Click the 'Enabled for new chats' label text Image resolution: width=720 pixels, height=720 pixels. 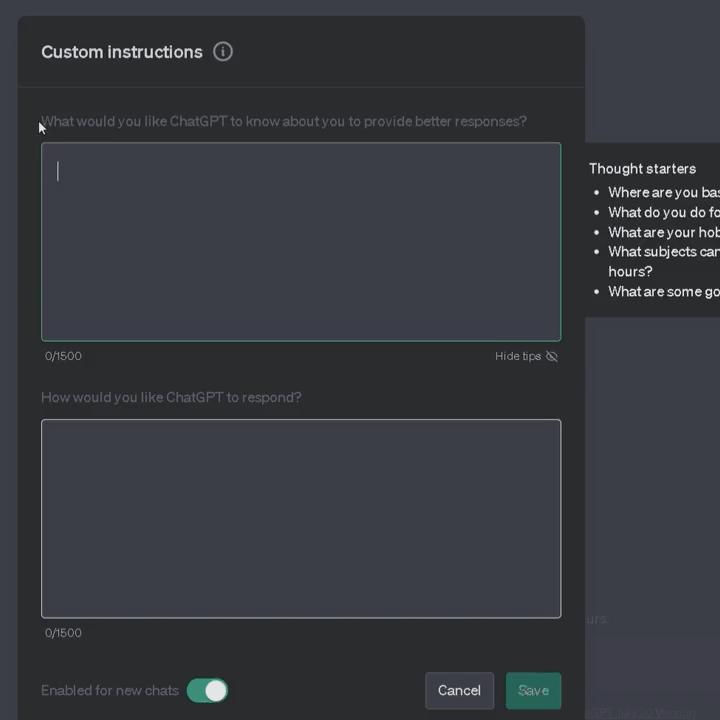coord(110,690)
